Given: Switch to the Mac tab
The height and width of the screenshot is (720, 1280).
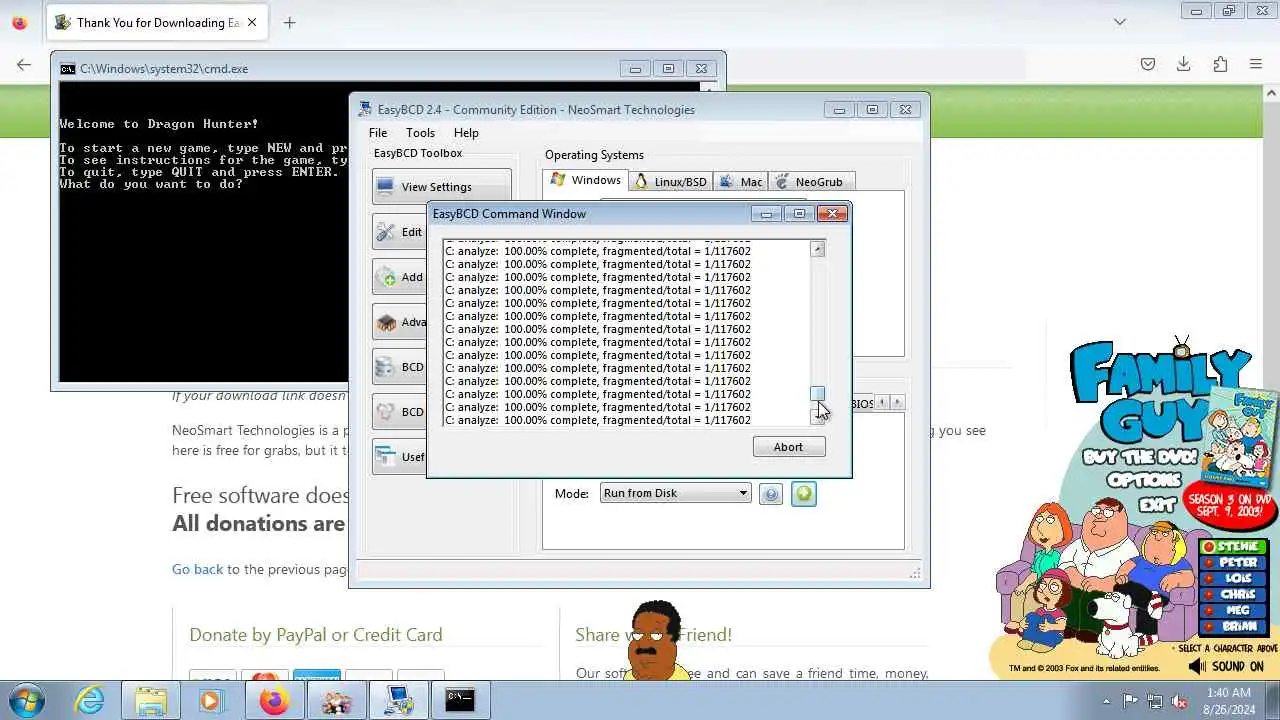Looking at the screenshot, I should coord(740,182).
